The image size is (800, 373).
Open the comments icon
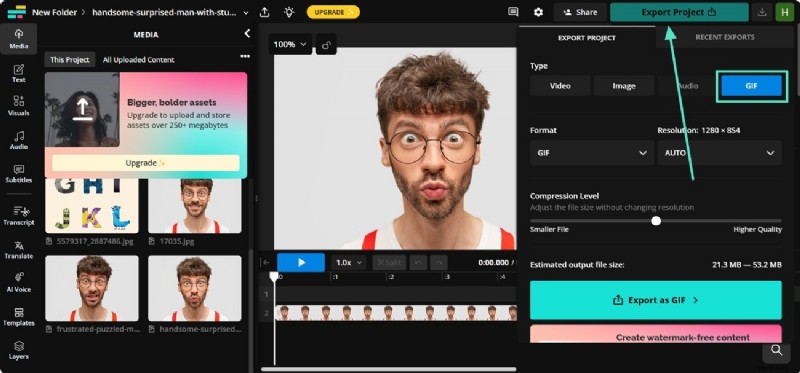pos(513,12)
